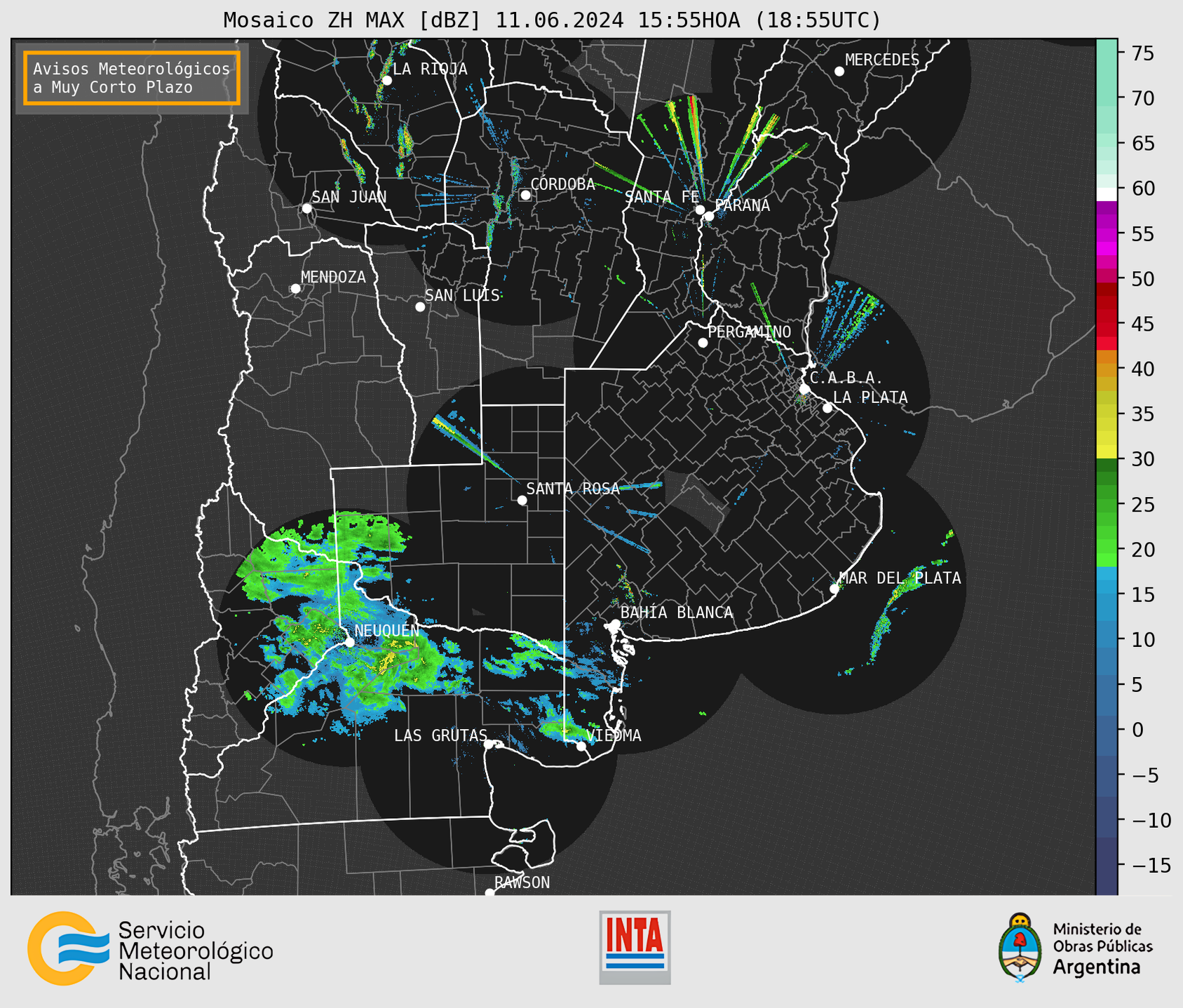Click the PERGAMINO map label
The image size is (1183, 1008).
point(749,332)
